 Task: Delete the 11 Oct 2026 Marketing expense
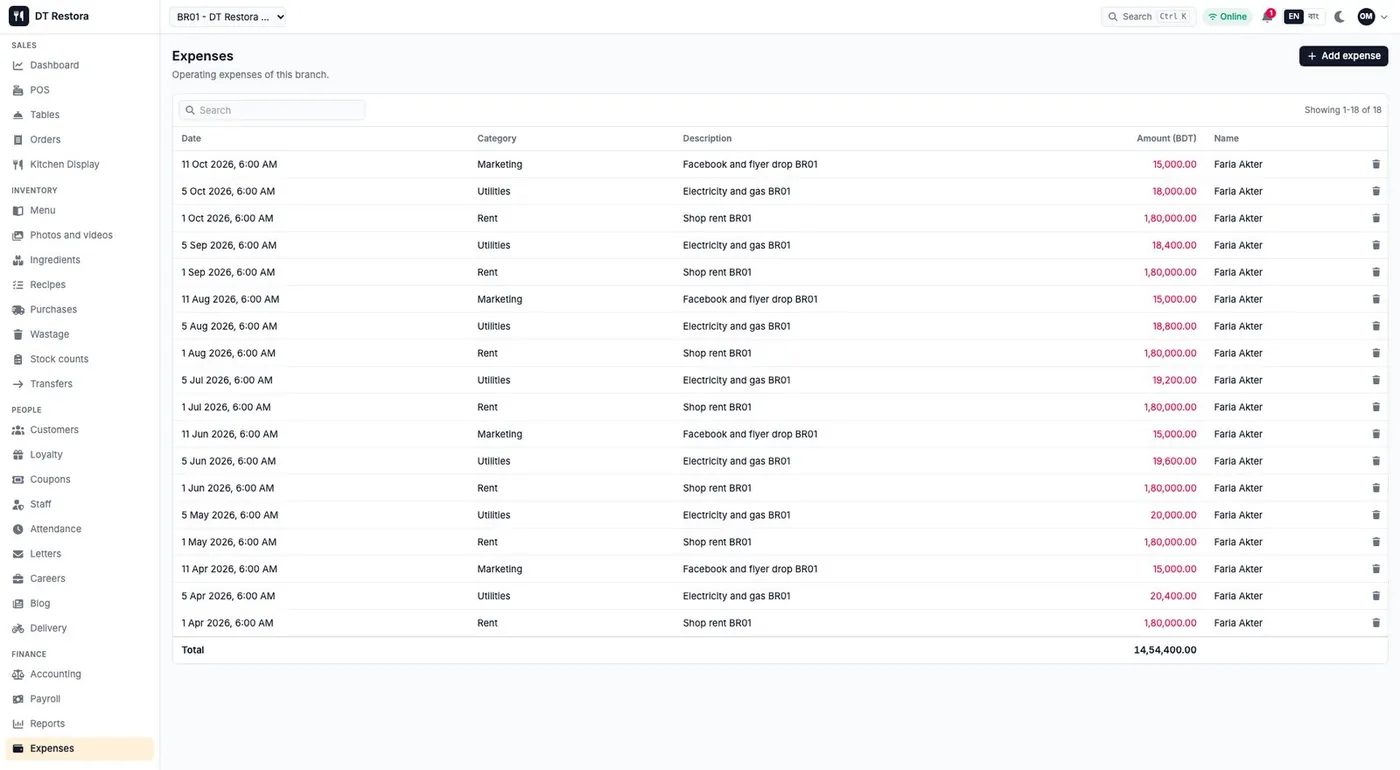point(1376,164)
